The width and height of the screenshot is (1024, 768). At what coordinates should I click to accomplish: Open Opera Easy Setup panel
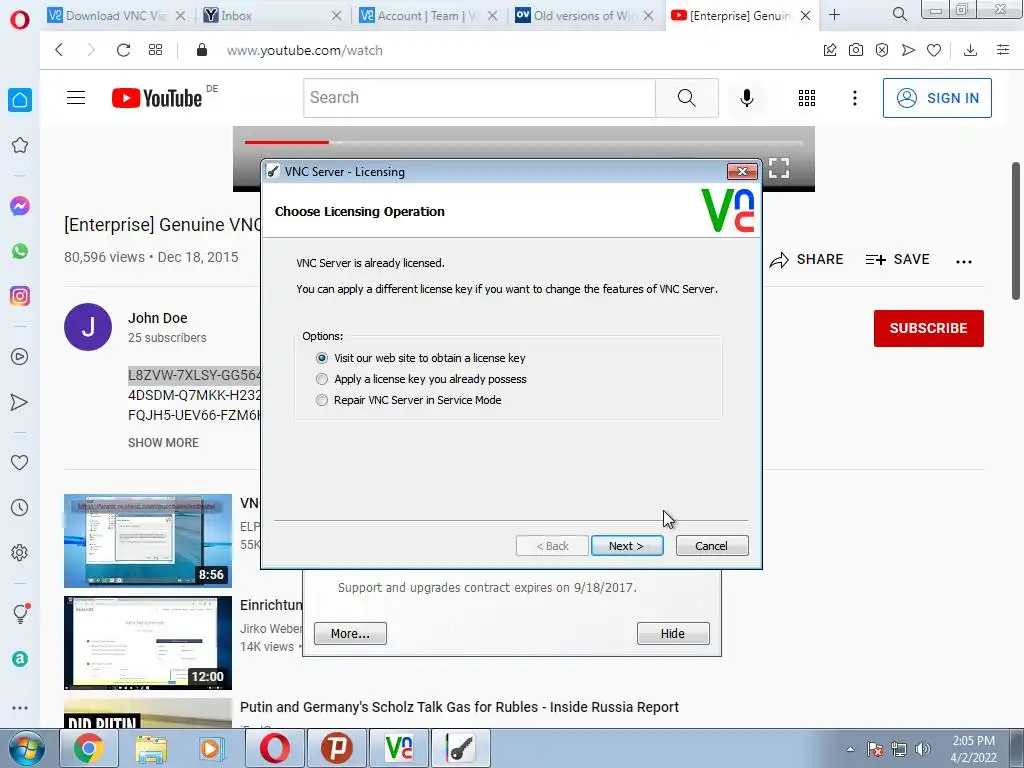tap(1003, 50)
